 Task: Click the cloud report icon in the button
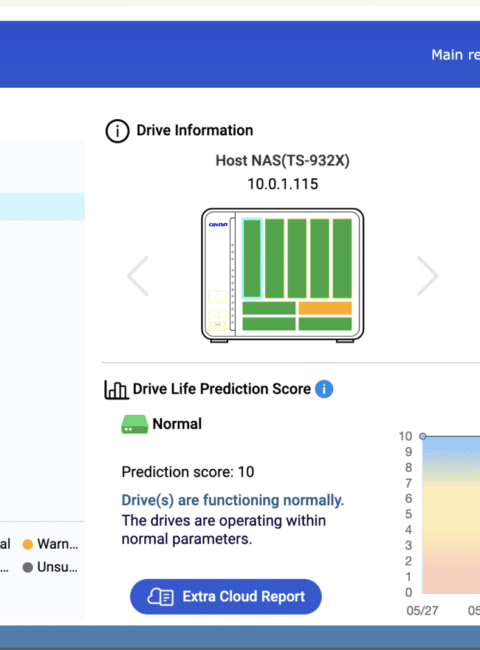pyautogui.click(x=160, y=597)
